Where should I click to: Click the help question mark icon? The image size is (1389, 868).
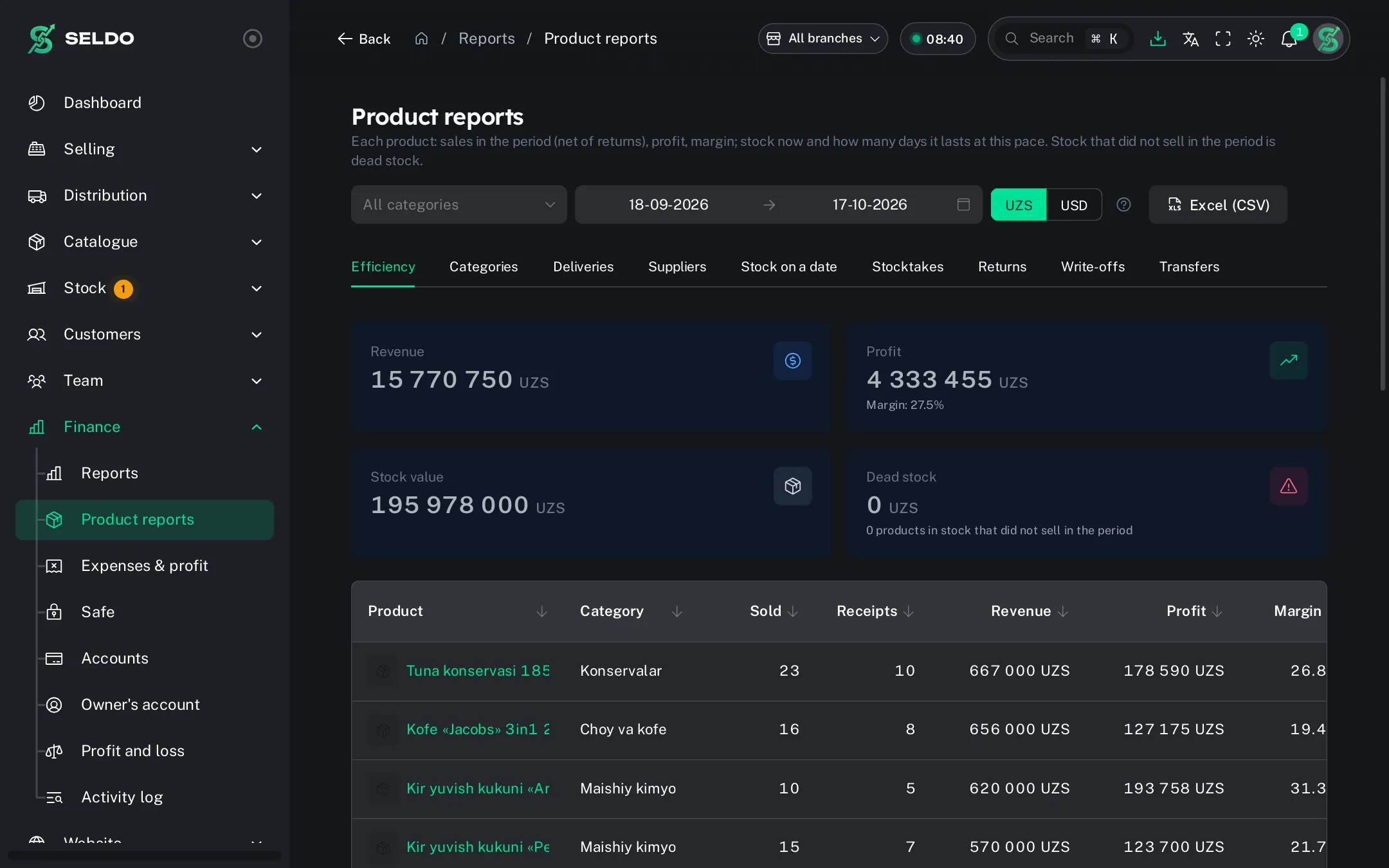(1123, 204)
